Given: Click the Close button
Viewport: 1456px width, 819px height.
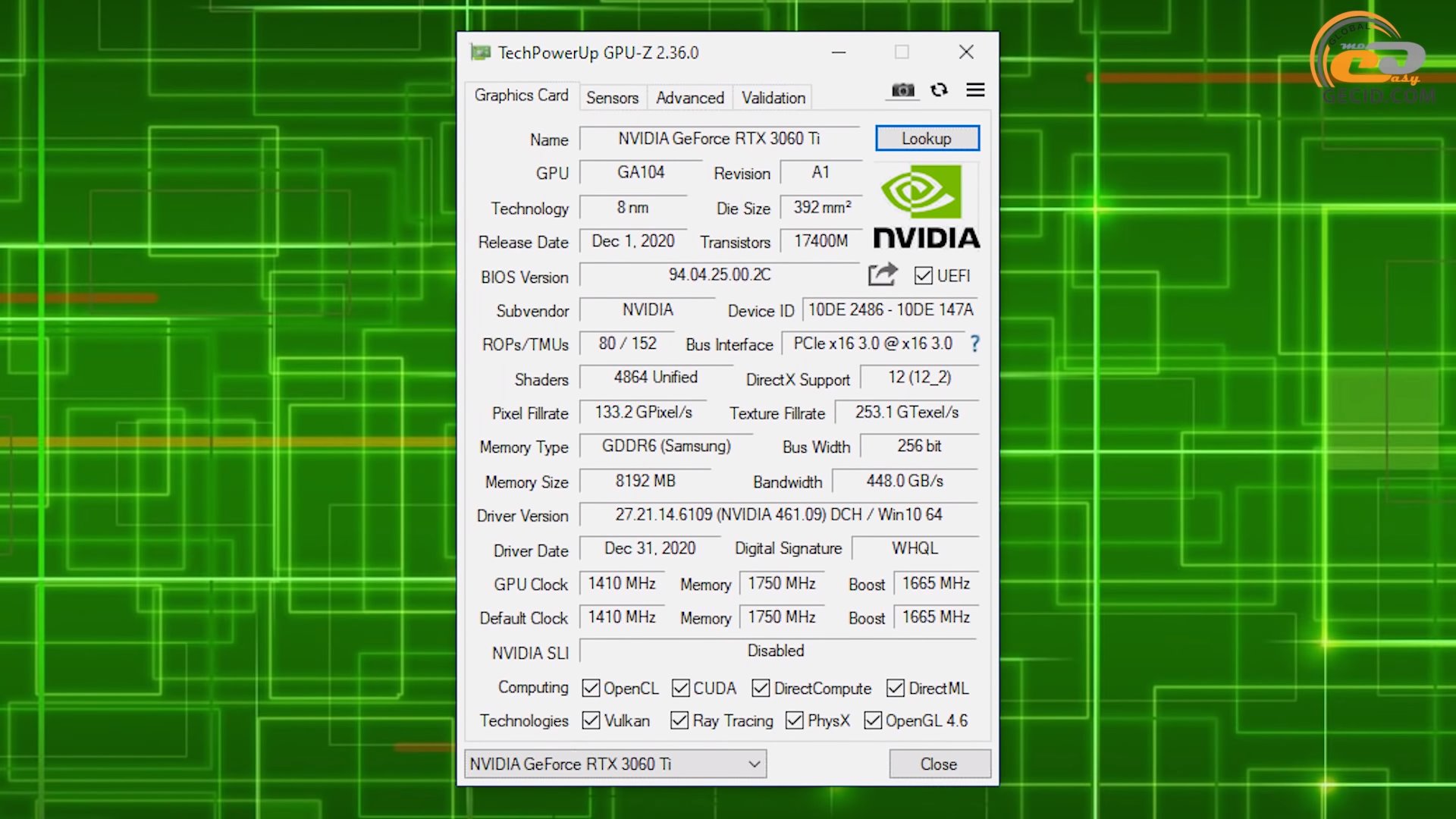Looking at the screenshot, I should pyautogui.click(x=939, y=764).
